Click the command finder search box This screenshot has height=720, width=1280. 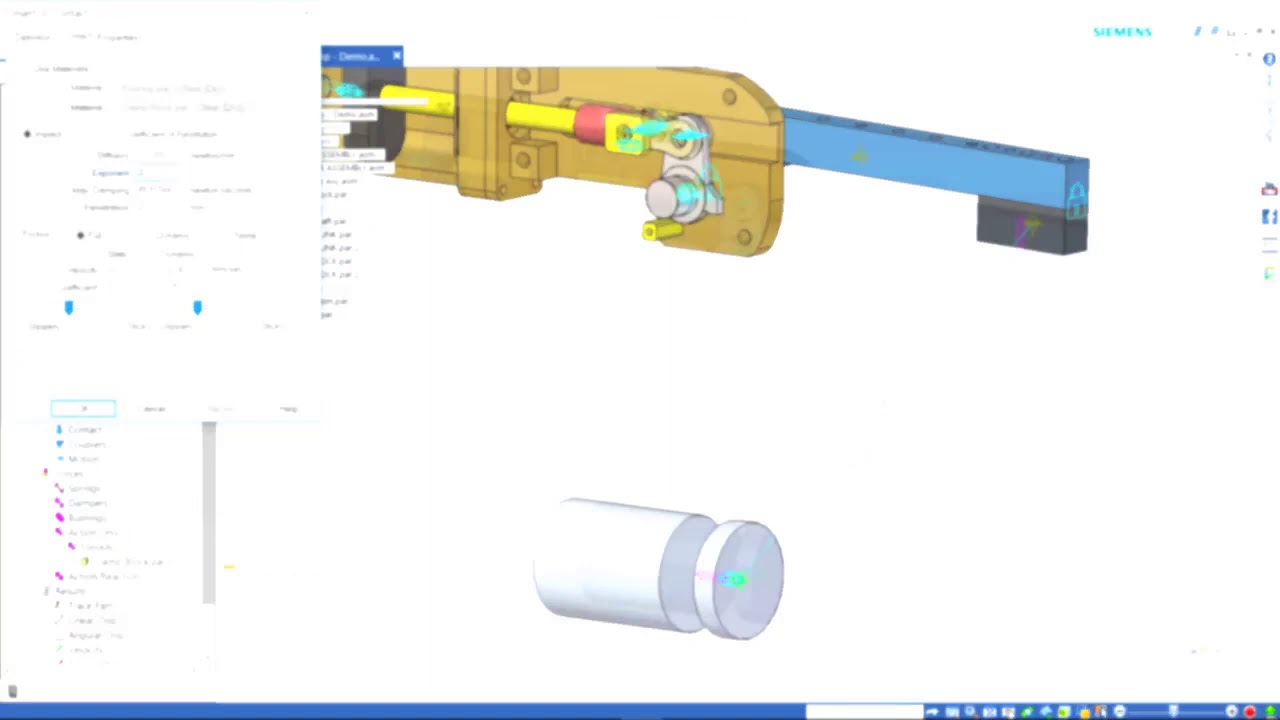coord(864,711)
